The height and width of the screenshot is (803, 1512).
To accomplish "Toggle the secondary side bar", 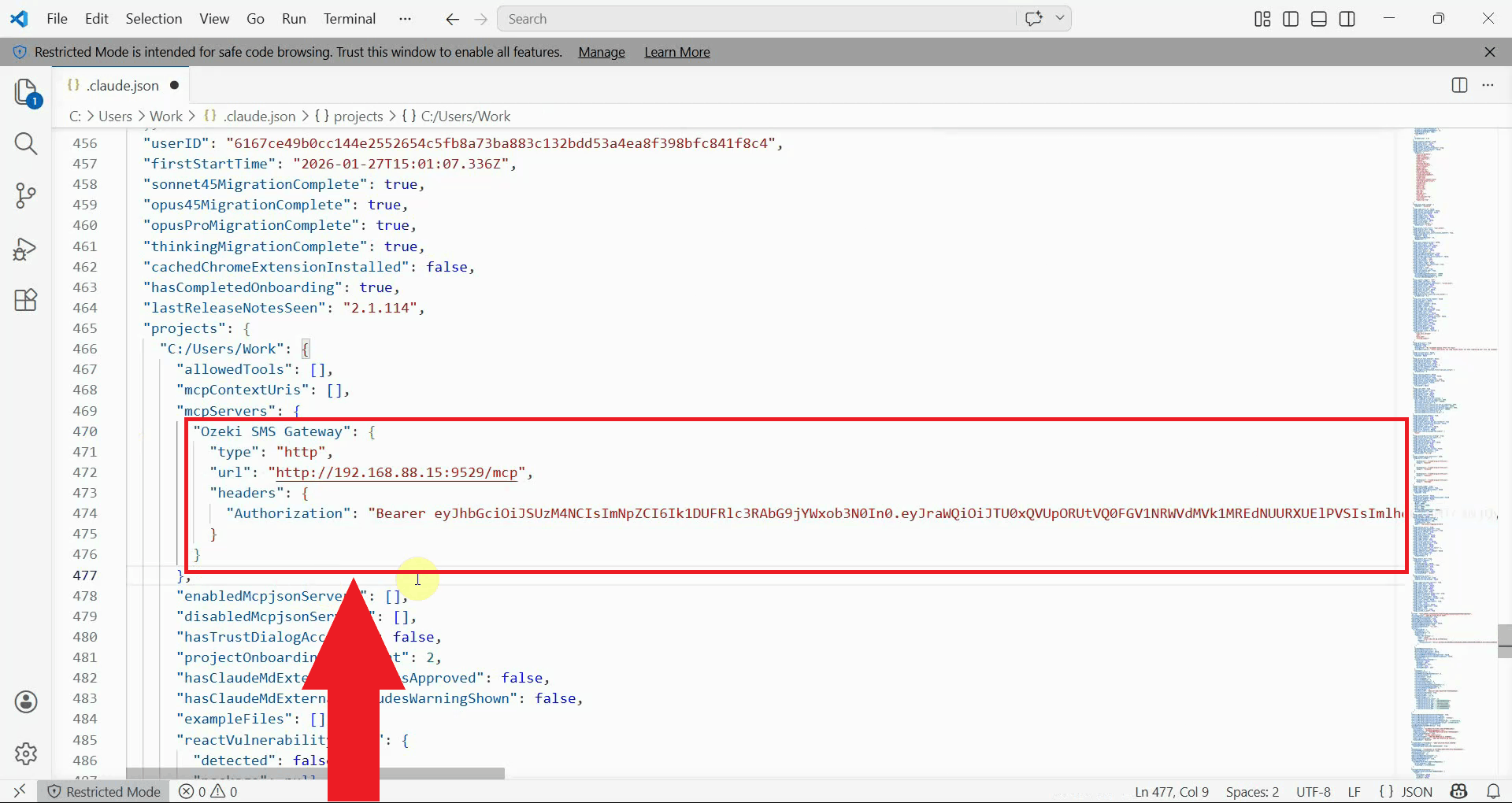I will [x=1347, y=19].
